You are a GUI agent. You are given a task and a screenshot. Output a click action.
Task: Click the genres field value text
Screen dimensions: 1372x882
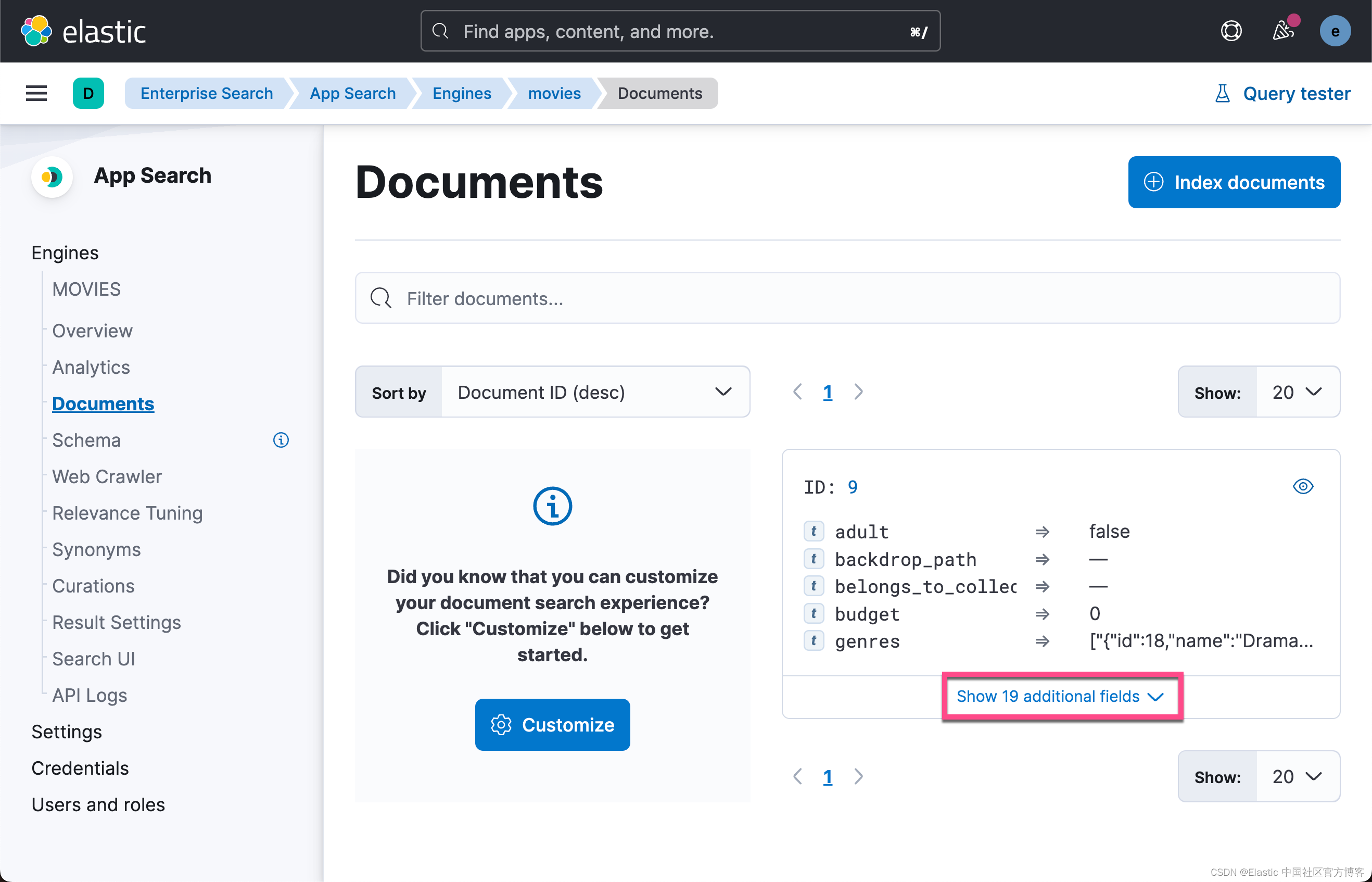pos(1201,641)
